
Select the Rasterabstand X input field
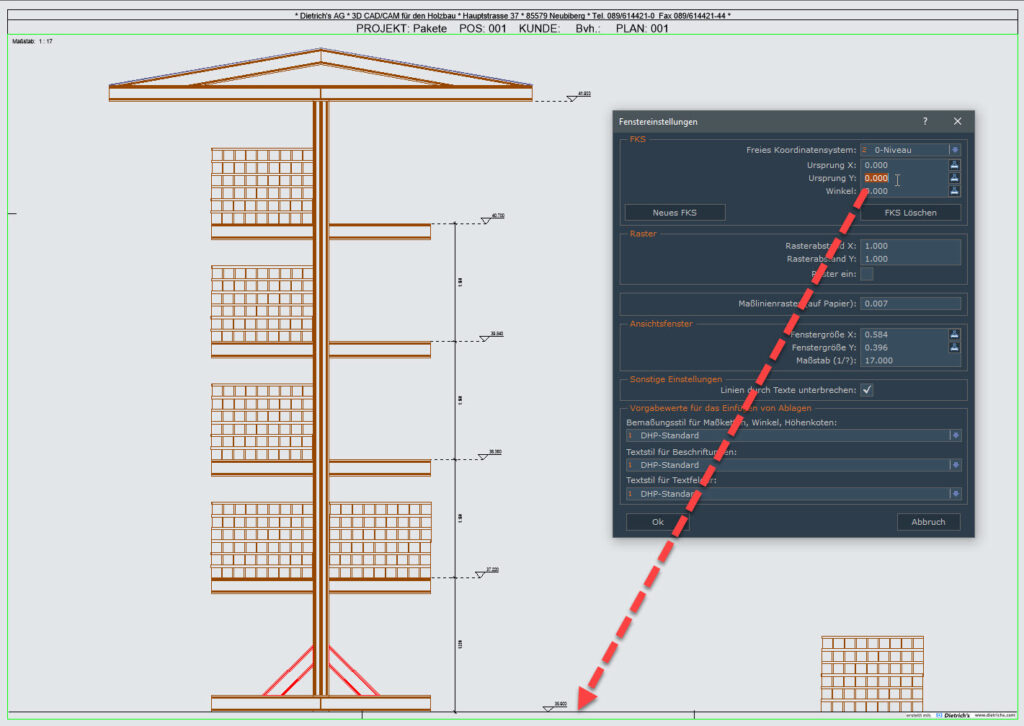coord(910,245)
